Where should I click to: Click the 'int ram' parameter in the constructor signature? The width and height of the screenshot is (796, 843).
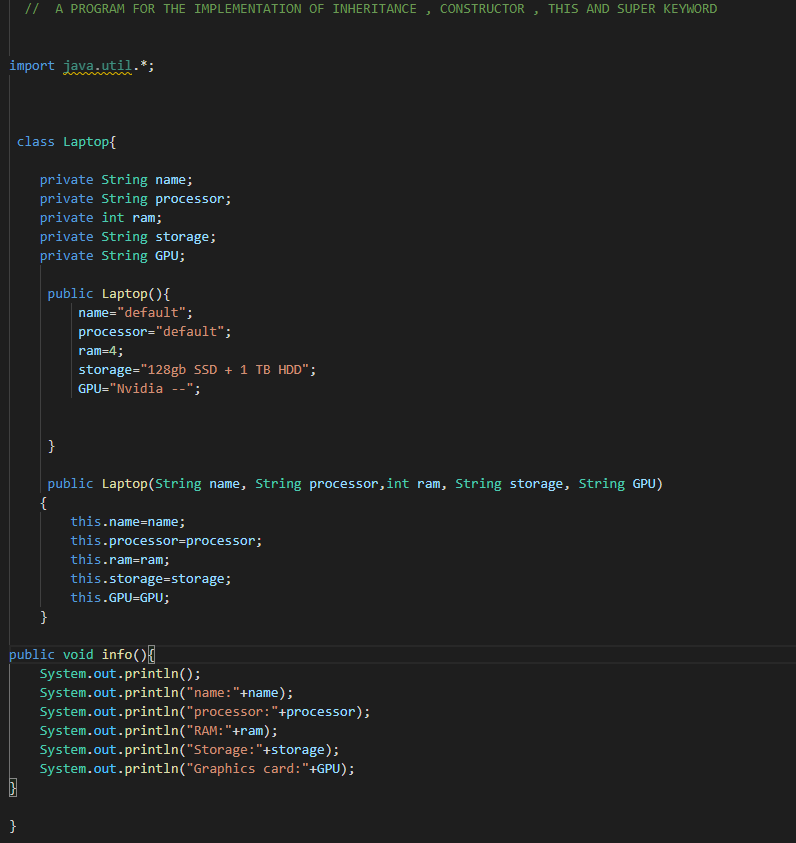(x=413, y=484)
